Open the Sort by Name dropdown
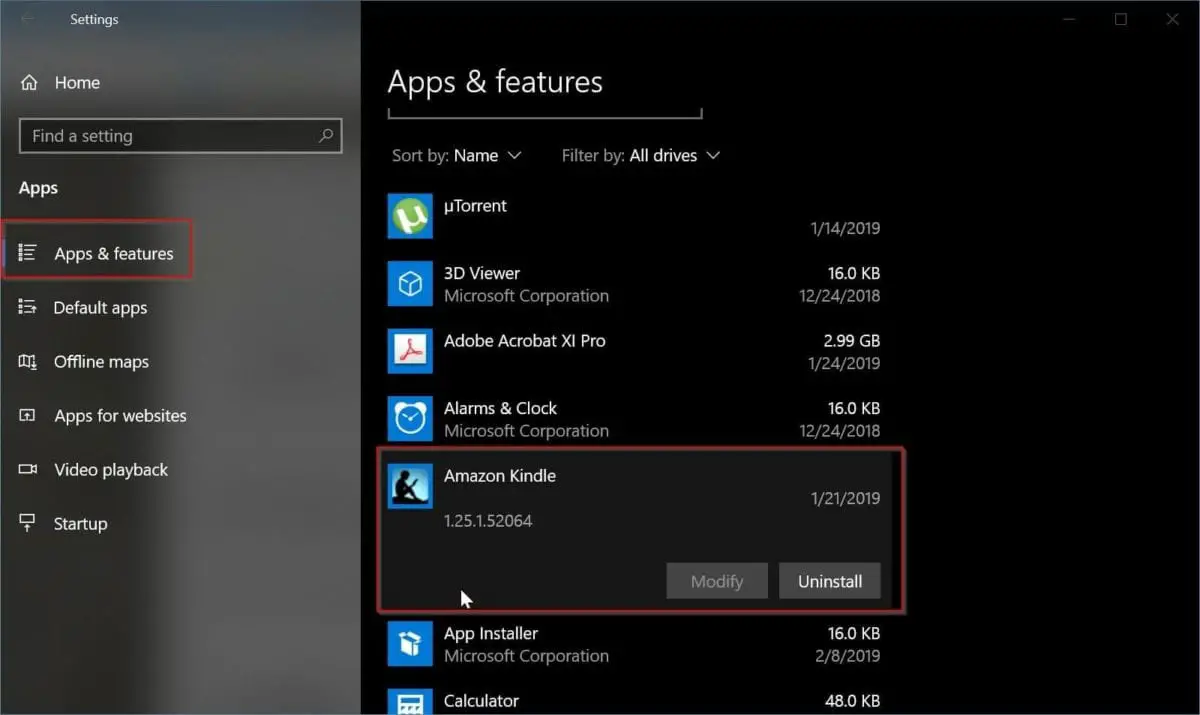Viewport: 1200px width, 715px height. [x=457, y=155]
